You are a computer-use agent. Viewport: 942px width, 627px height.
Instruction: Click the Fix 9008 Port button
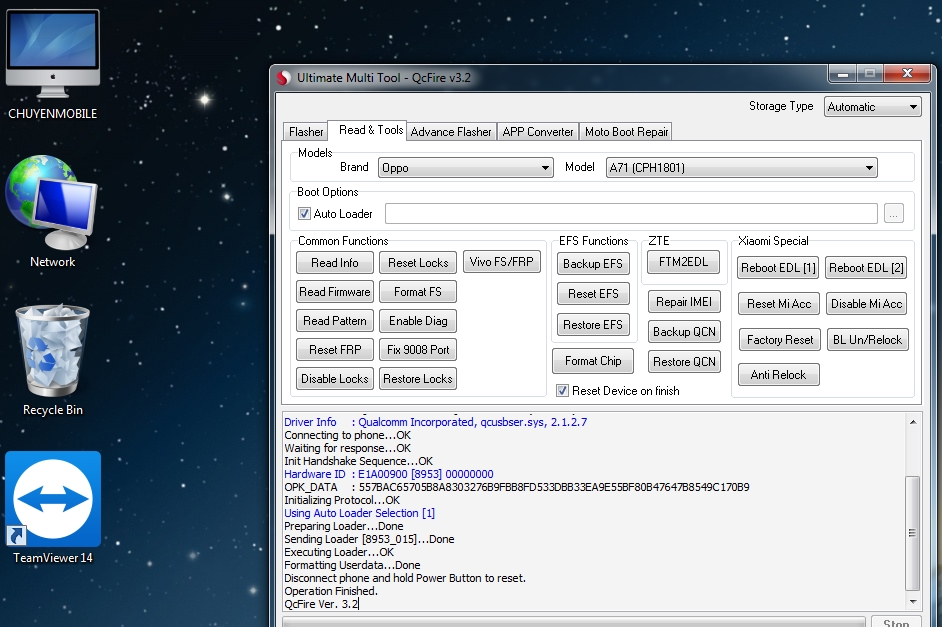coord(418,350)
